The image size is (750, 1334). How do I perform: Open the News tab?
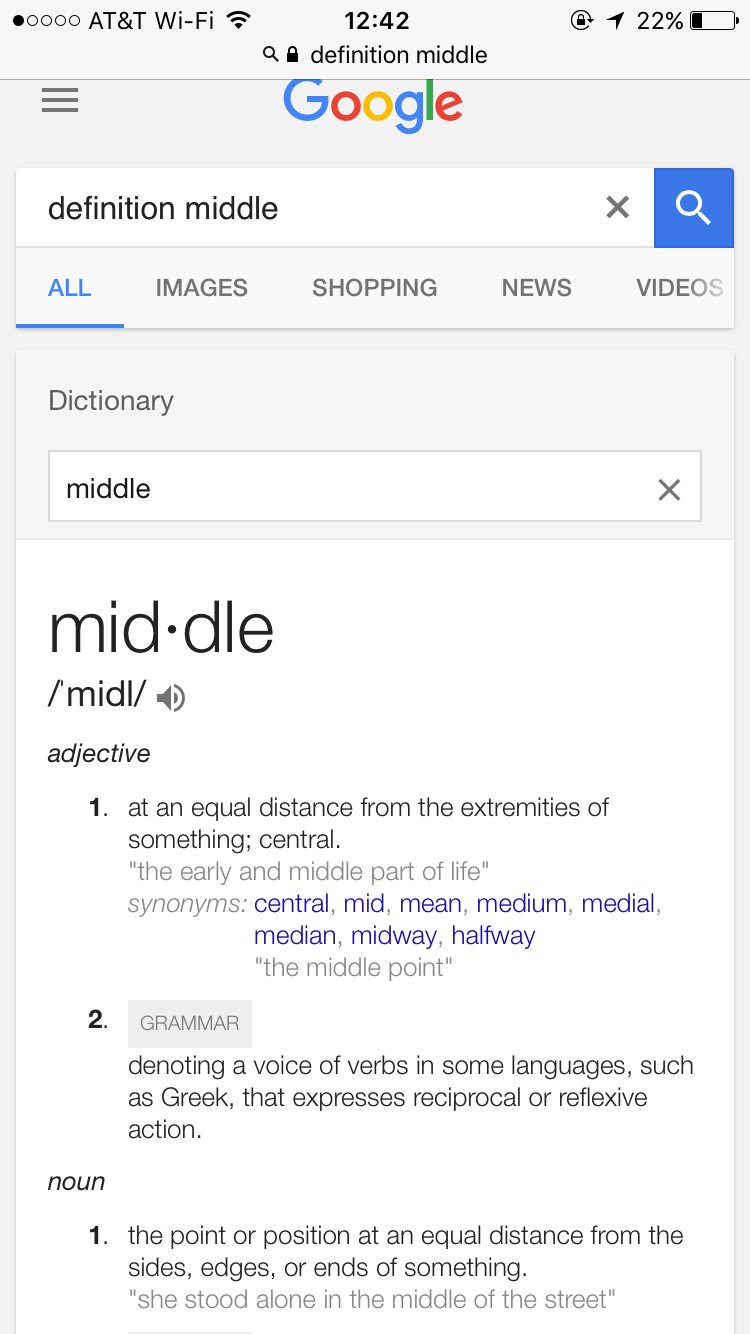pos(536,288)
